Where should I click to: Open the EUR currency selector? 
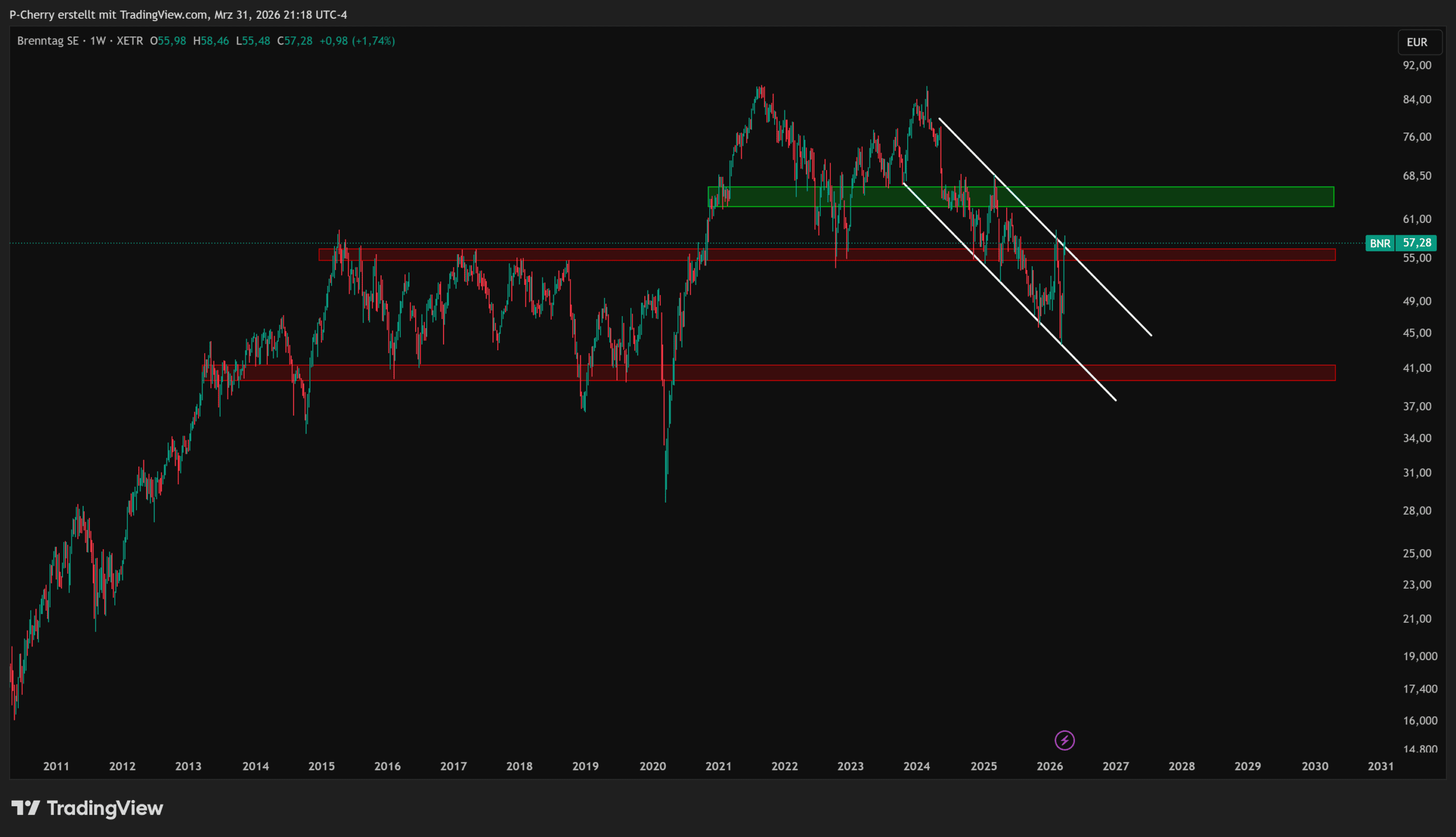[1416, 42]
